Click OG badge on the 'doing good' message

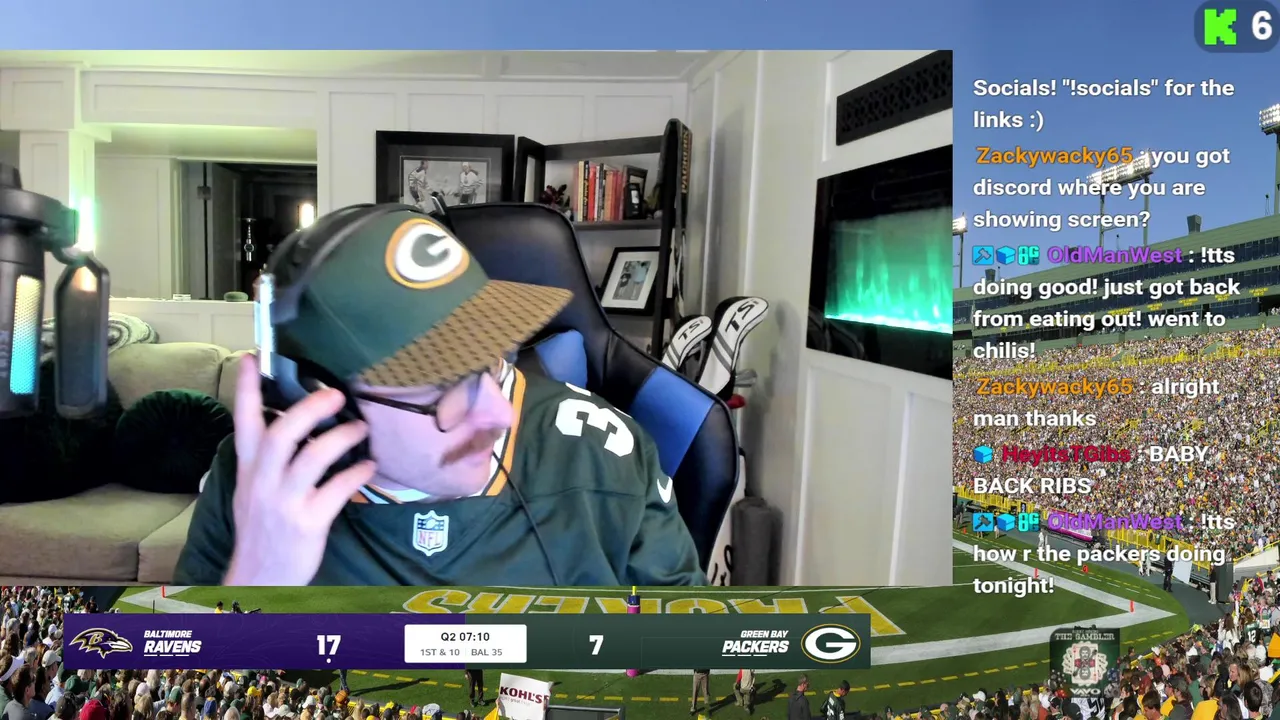pos(1028,256)
